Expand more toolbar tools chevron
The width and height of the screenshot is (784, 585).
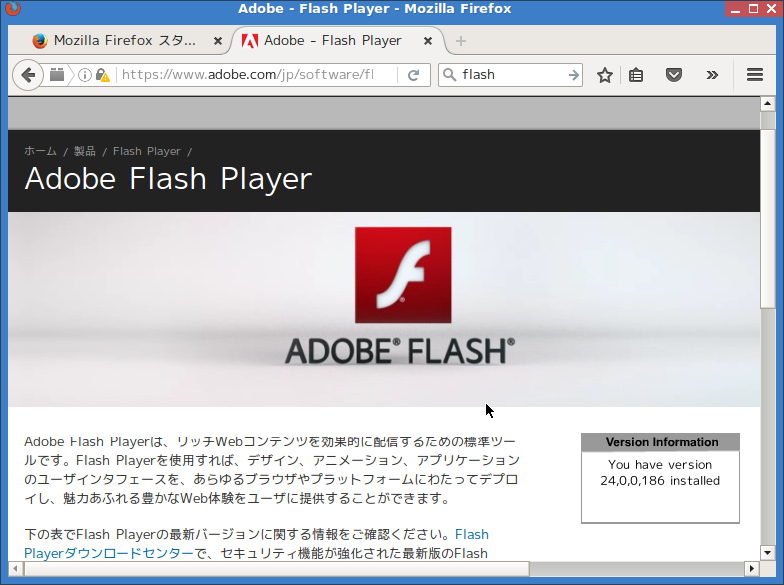click(712, 75)
